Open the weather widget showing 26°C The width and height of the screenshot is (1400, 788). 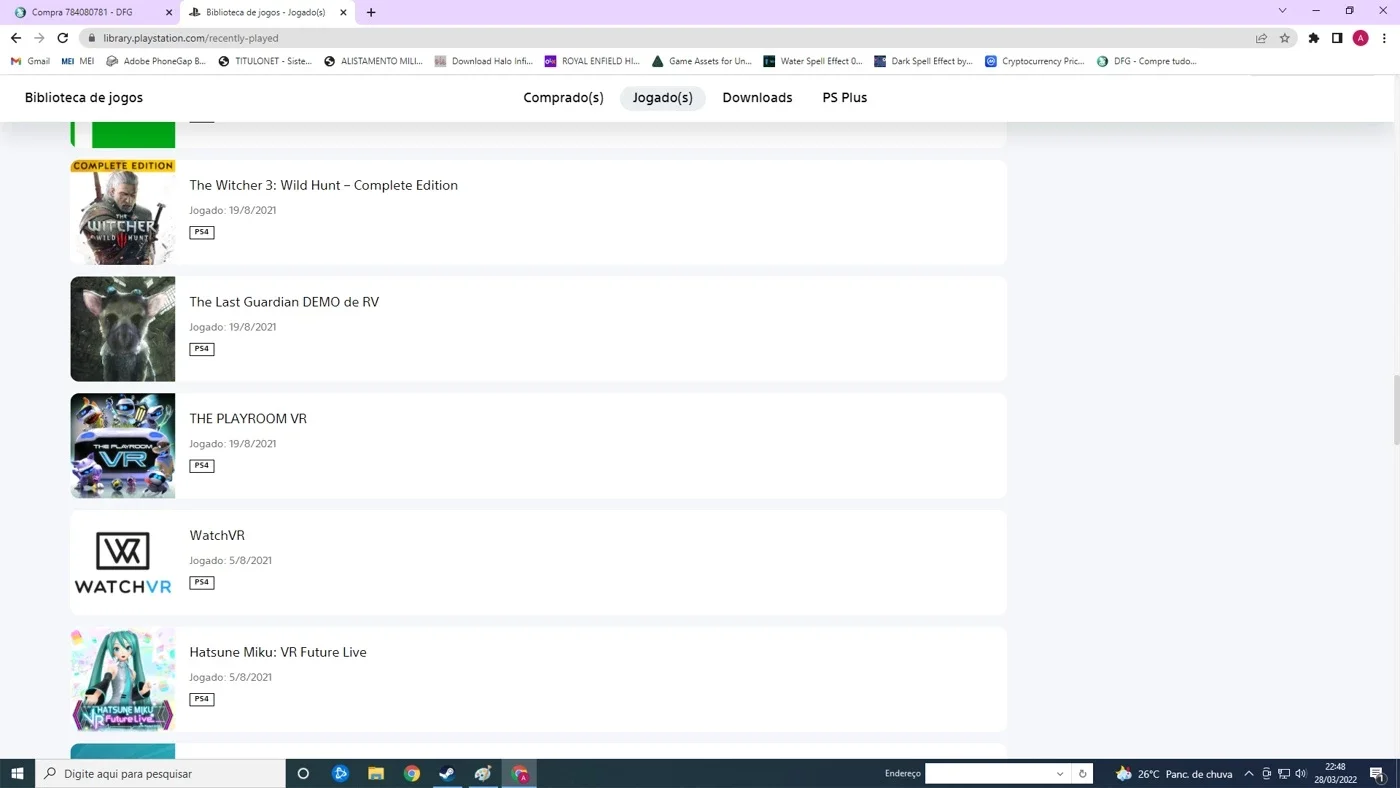(1174, 774)
